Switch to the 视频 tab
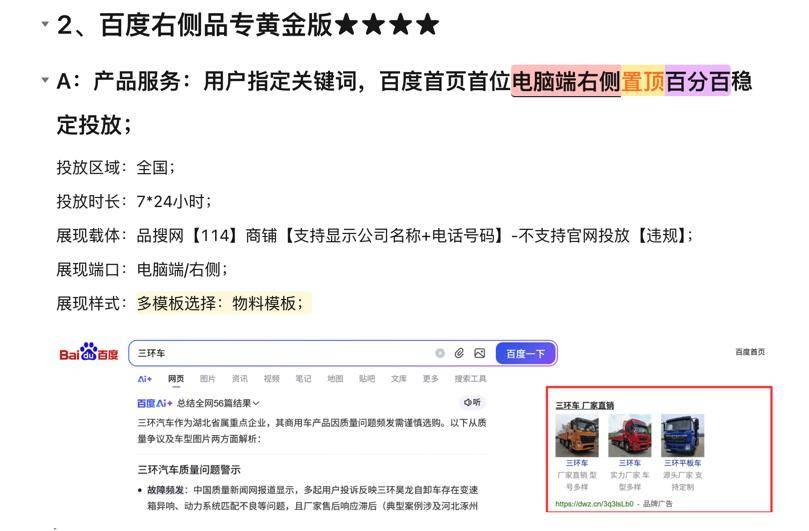The width and height of the screenshot is (809, 531). pyautogui.click(x=271, y=379)
